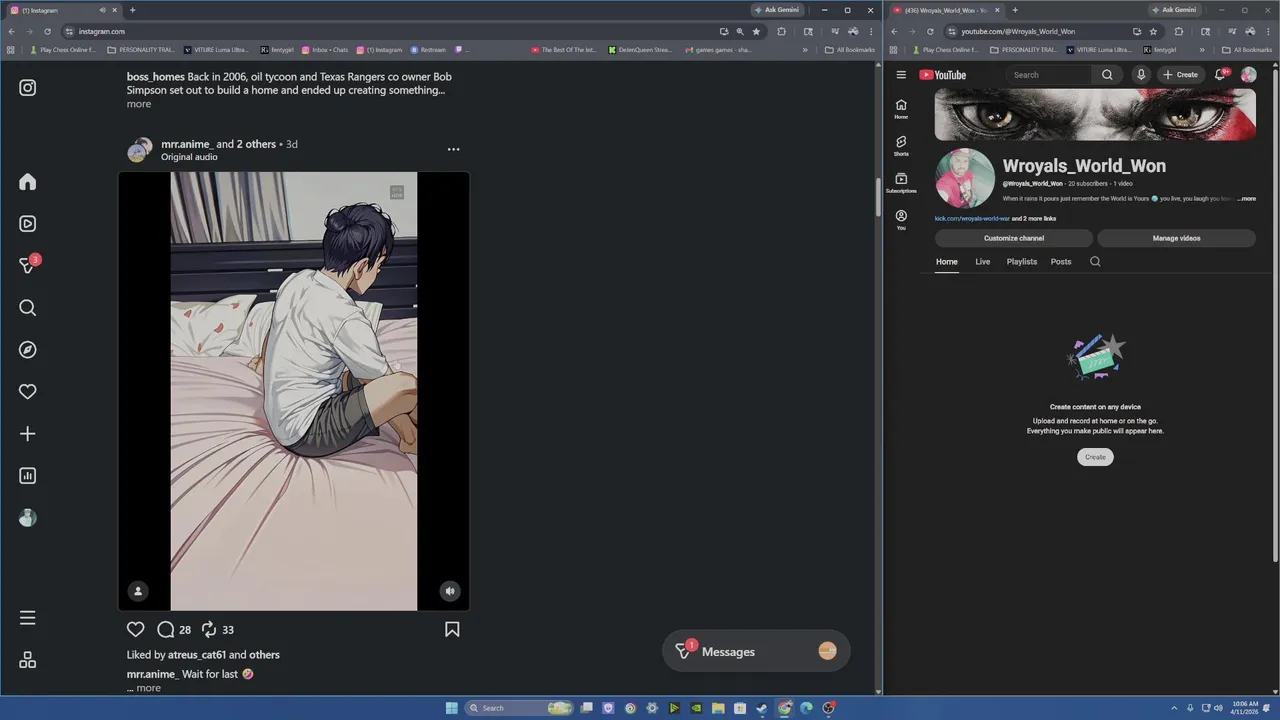The height and width of the screenshot is (720, 1280).
Task: Expand channel description with ...more
Action: [x=1246, y=199]
